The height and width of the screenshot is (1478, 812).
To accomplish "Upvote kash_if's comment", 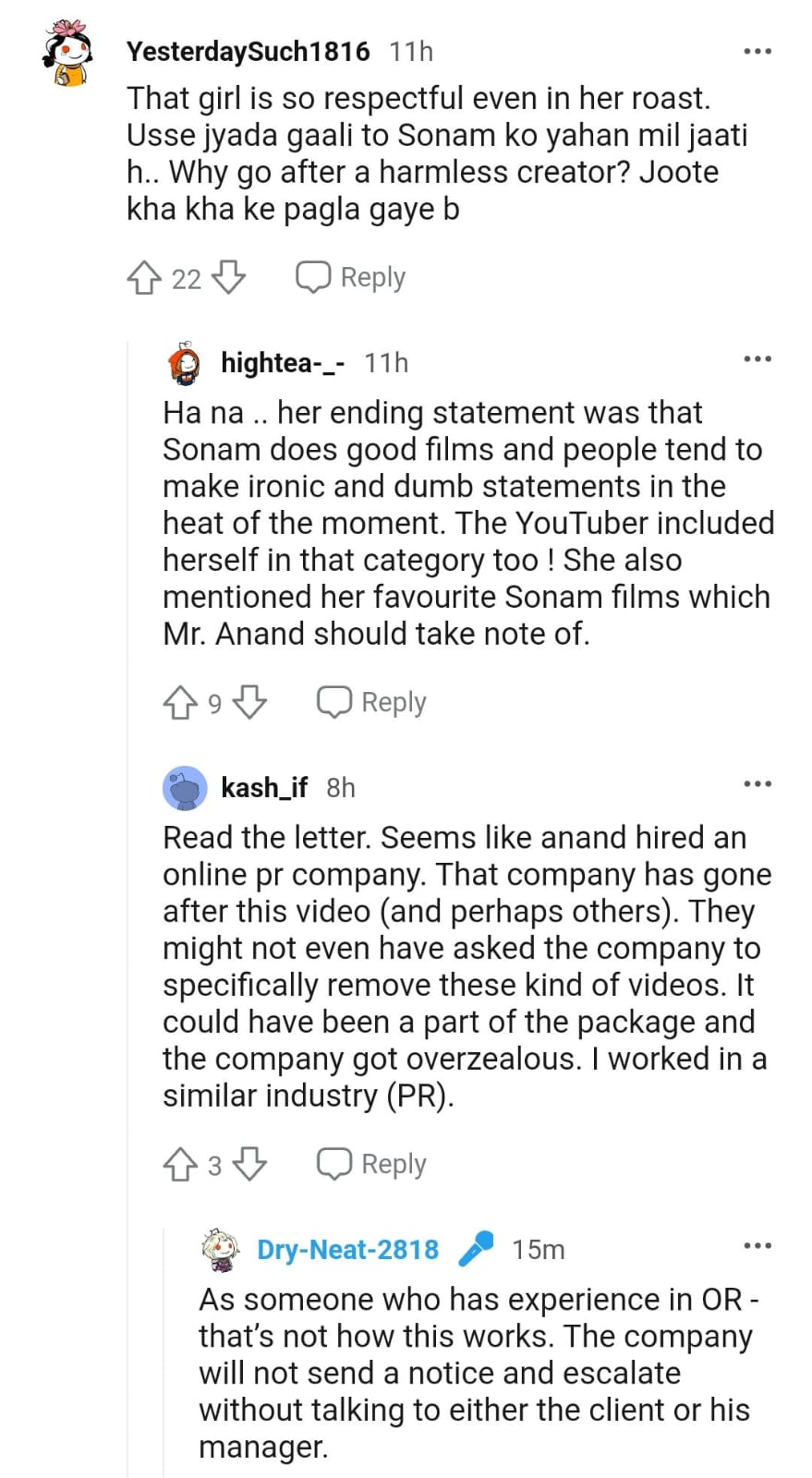I will tap(180, 1165).
